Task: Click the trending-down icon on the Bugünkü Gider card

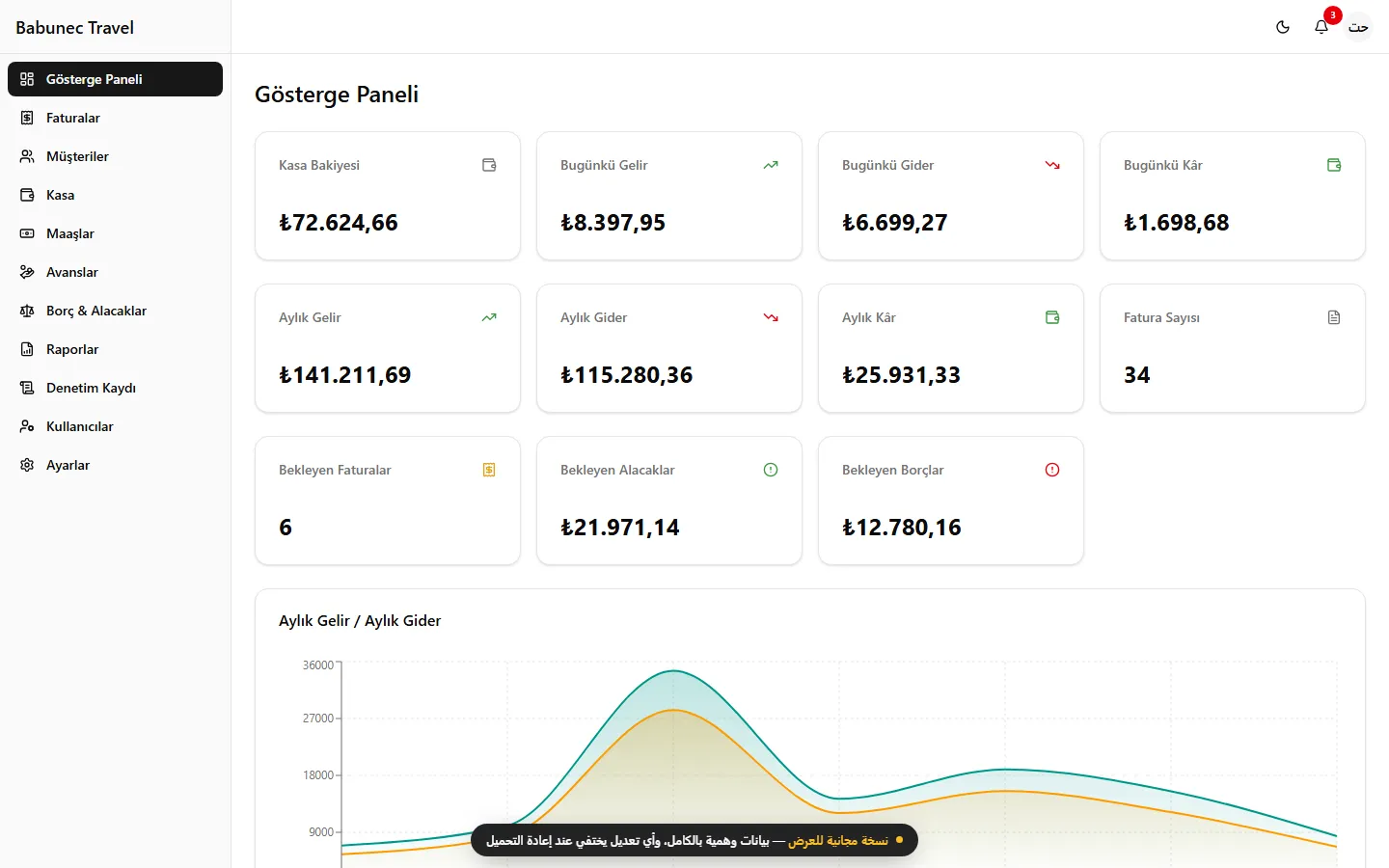Action: coord(1052,165)
